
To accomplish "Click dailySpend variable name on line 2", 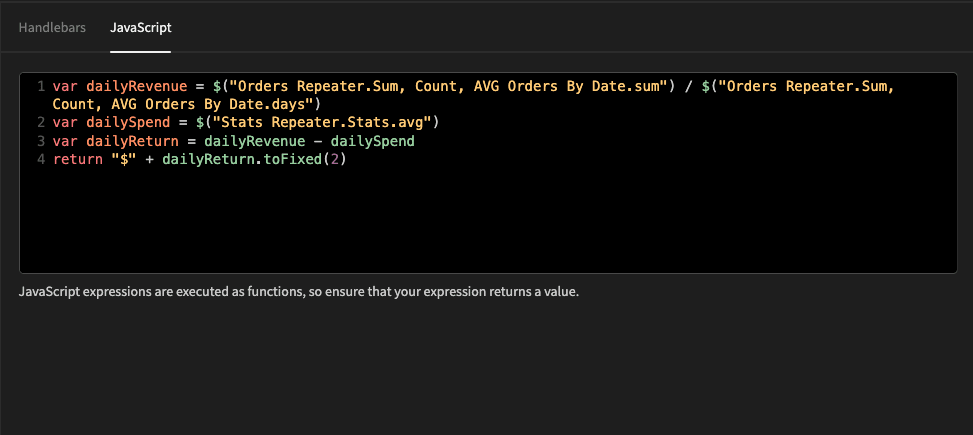I will [128, 123].
